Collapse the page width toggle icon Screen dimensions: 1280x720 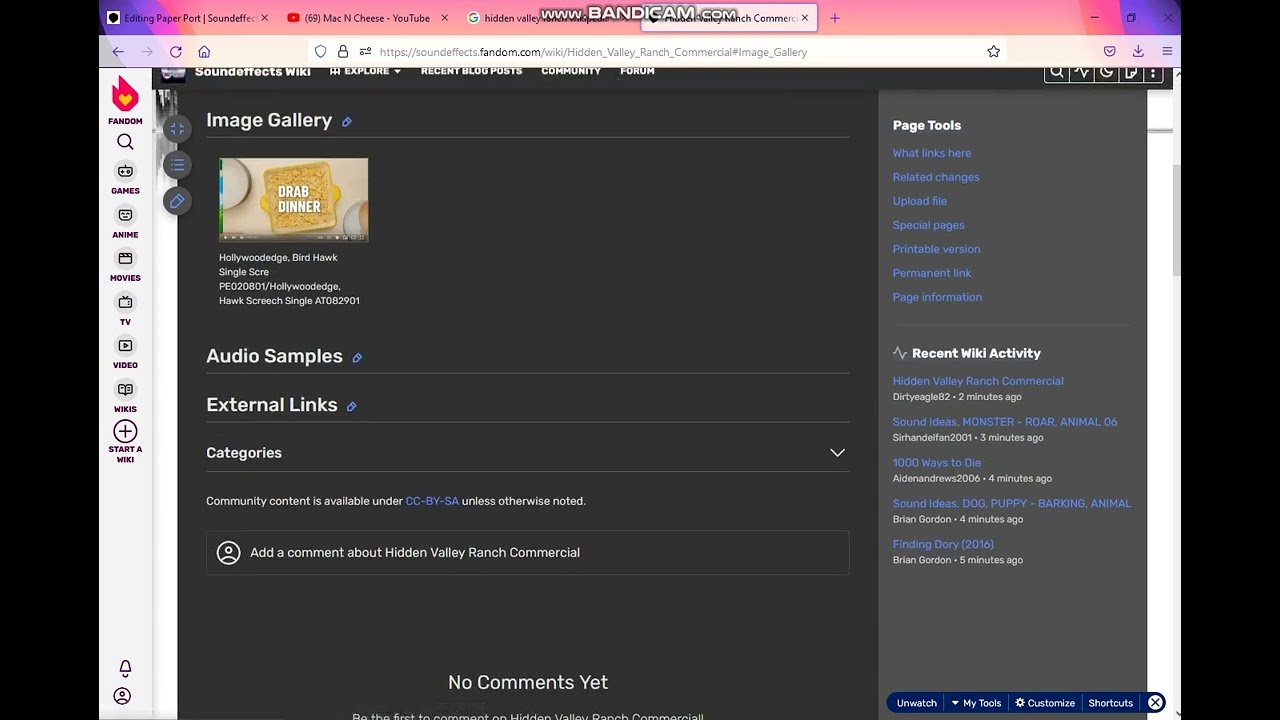click(x=177, y=129)
